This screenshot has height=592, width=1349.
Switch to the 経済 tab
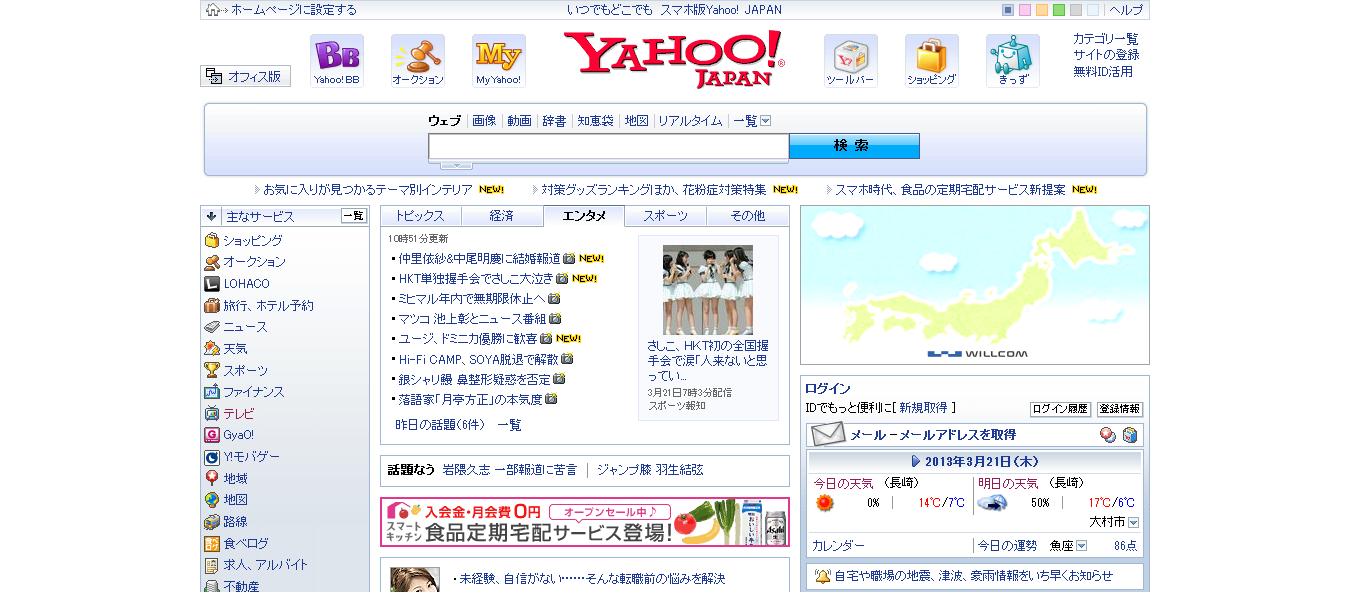(502, 216)
